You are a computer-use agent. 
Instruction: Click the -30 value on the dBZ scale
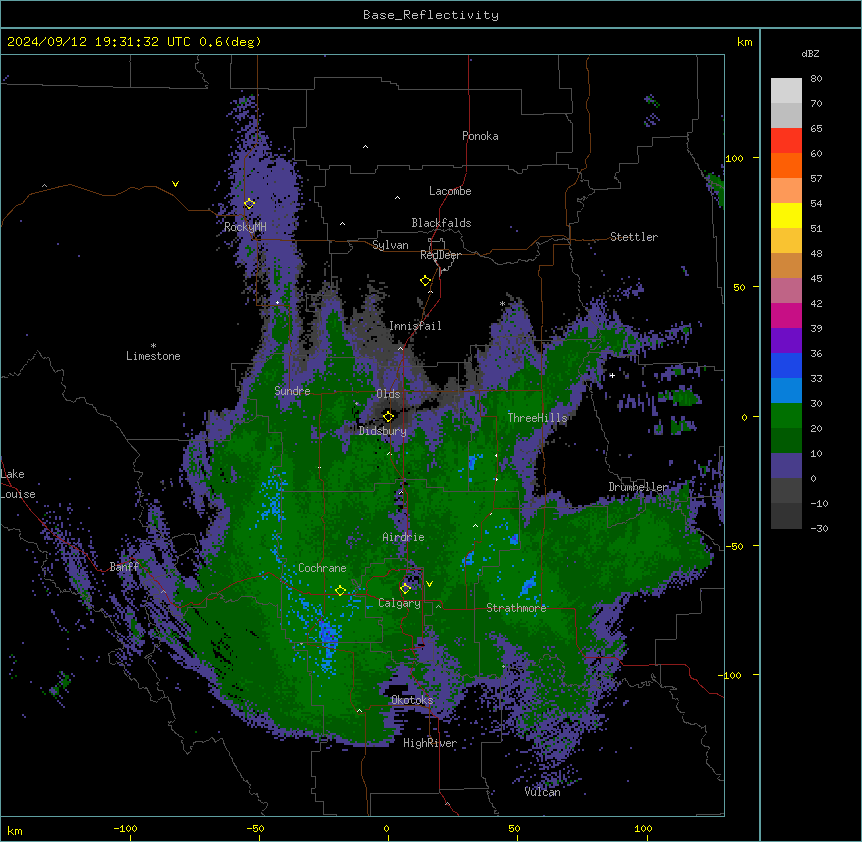pos(819,529)
